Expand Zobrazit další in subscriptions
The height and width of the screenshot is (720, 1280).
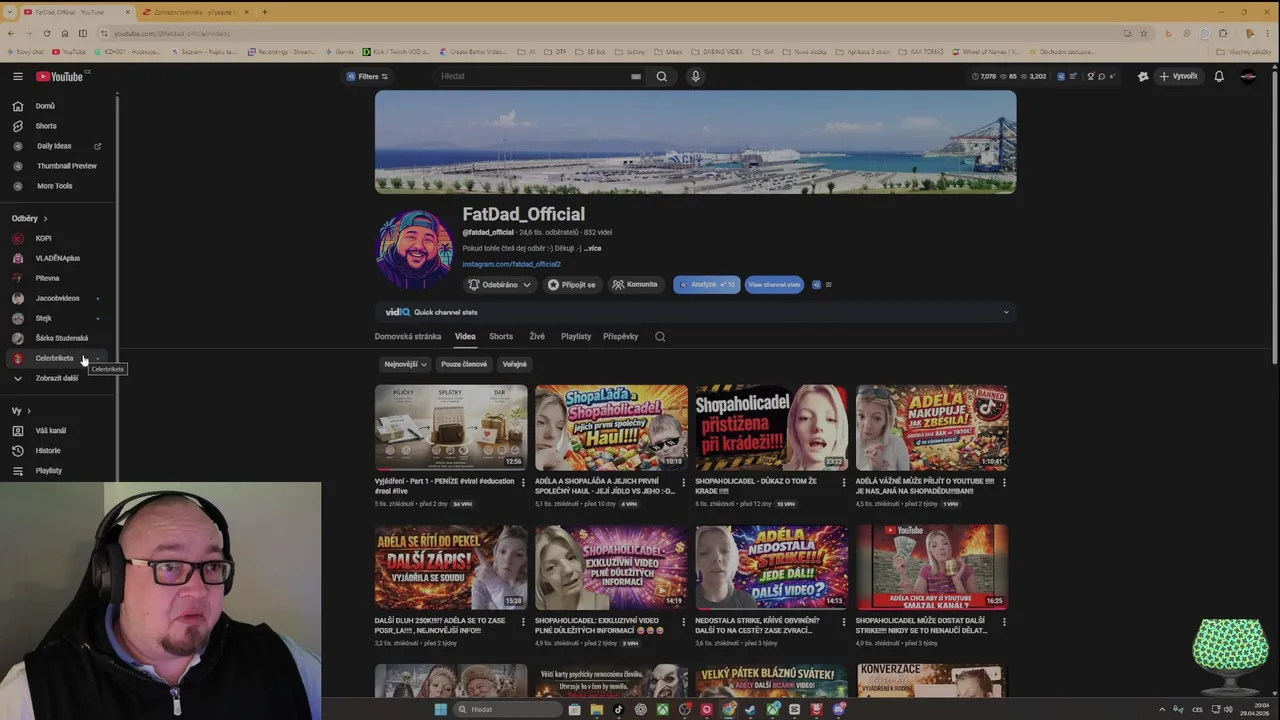point(56,378)
